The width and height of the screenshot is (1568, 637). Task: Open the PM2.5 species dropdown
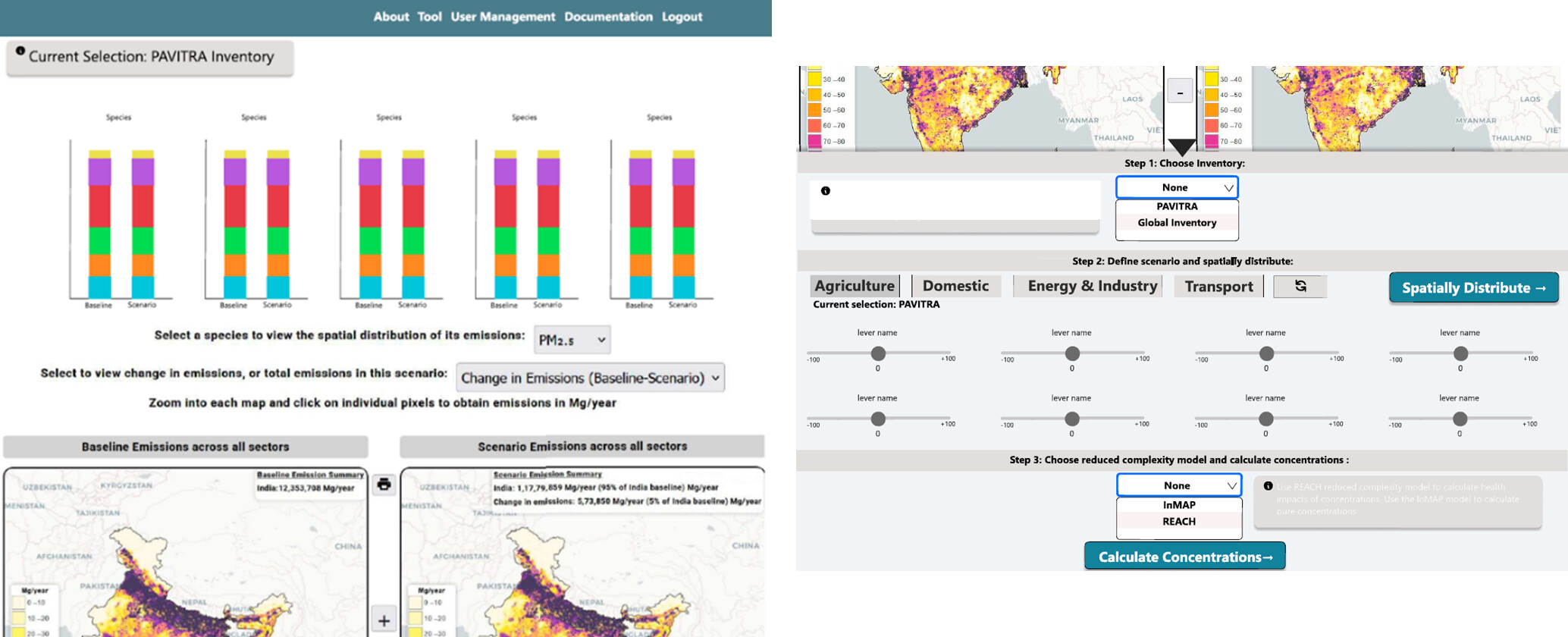click(x=572, y=340)
